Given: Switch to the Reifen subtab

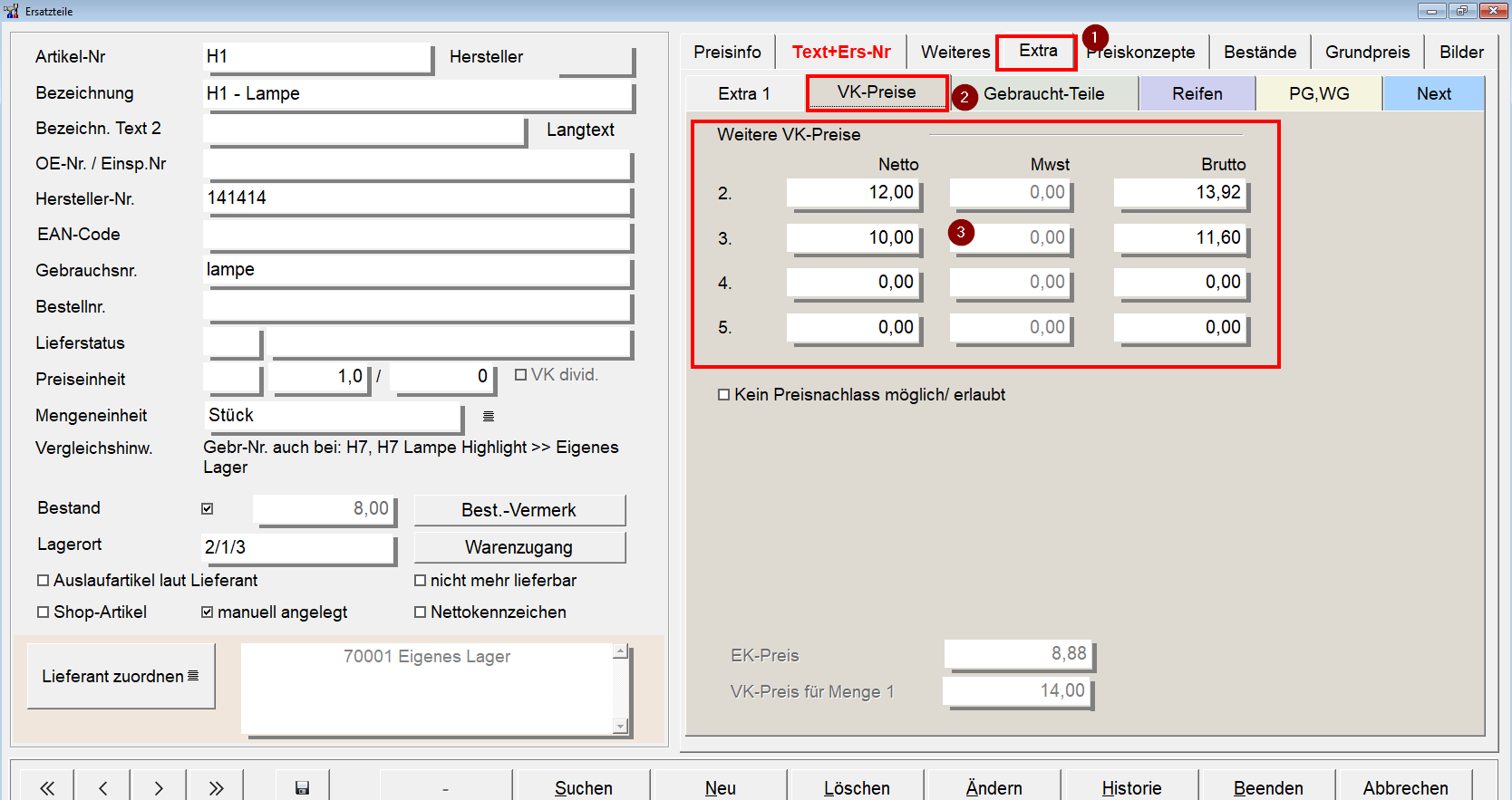Looking at the screenshot, I should point(1197,93).
